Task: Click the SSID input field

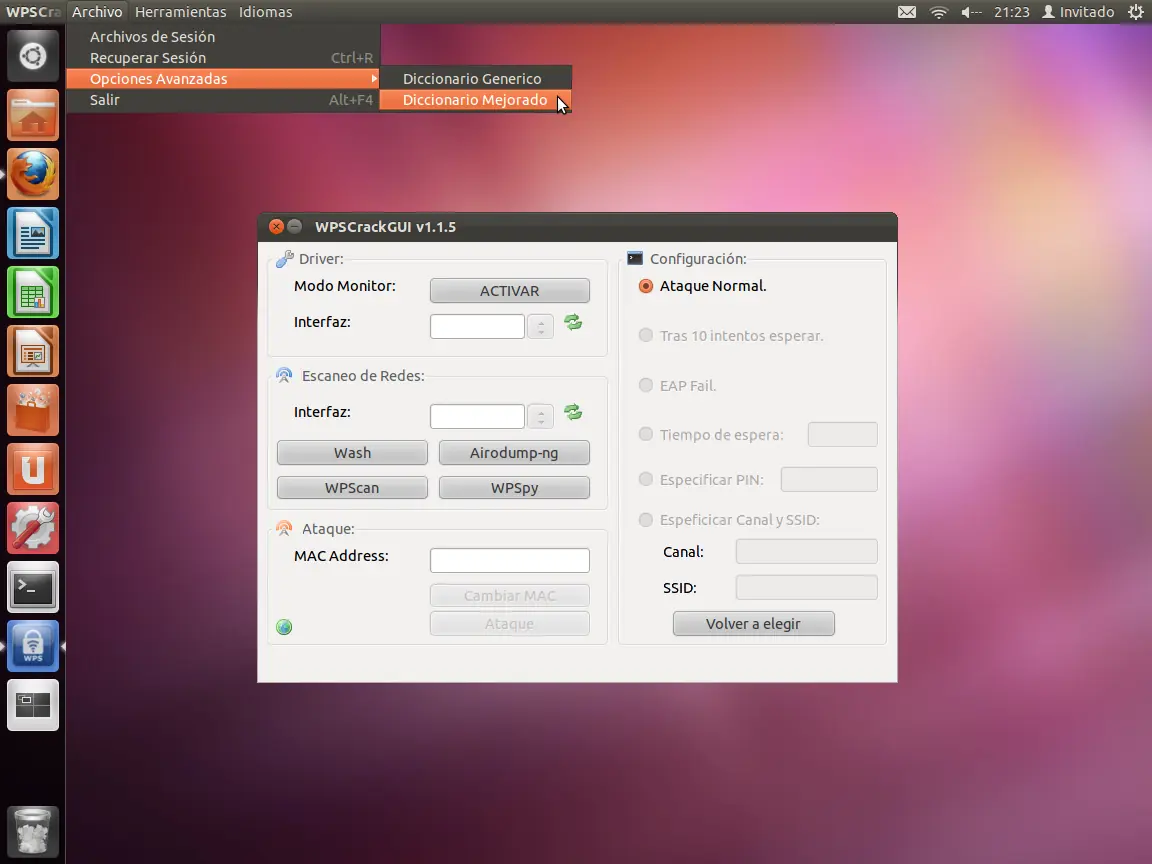Action: tap(807, 587)
